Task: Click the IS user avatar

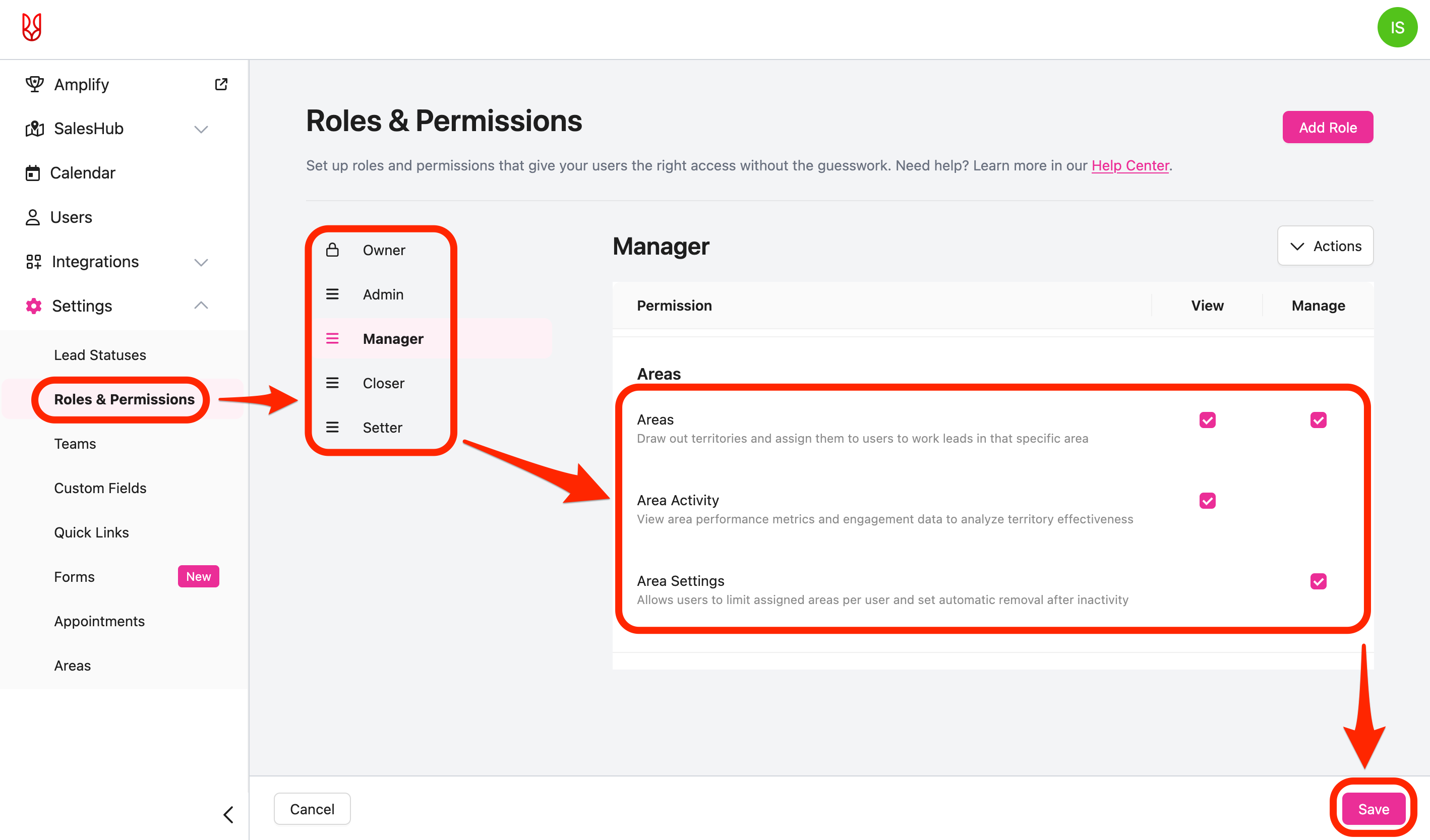Action: [1397, 27]
